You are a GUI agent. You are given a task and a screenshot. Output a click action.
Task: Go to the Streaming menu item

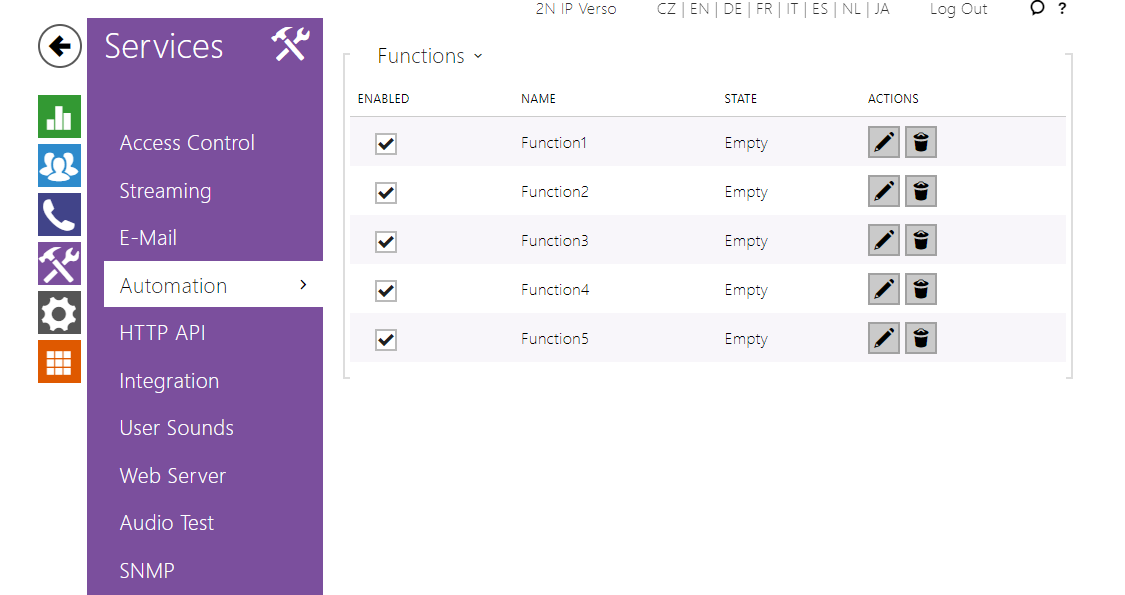pyautogui.click(x=165, y=191)
